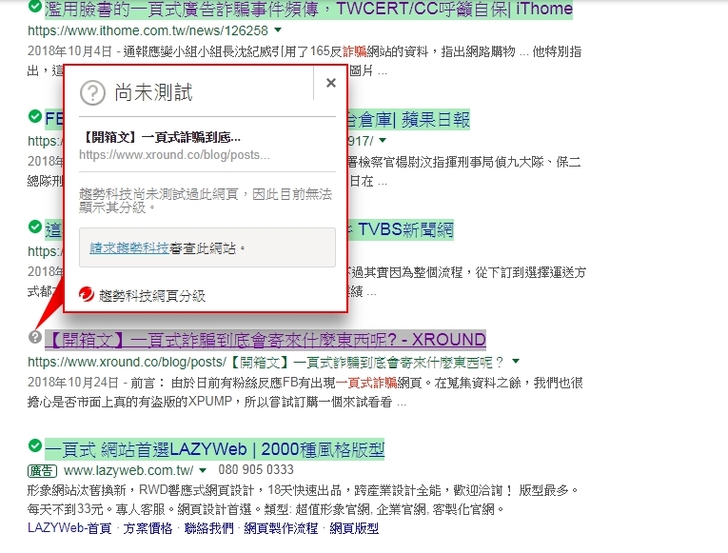The width and height of the screenshot is (728, 553).
Task: Close the 尚未測試 rating popup
Action: tap(331, 83)
